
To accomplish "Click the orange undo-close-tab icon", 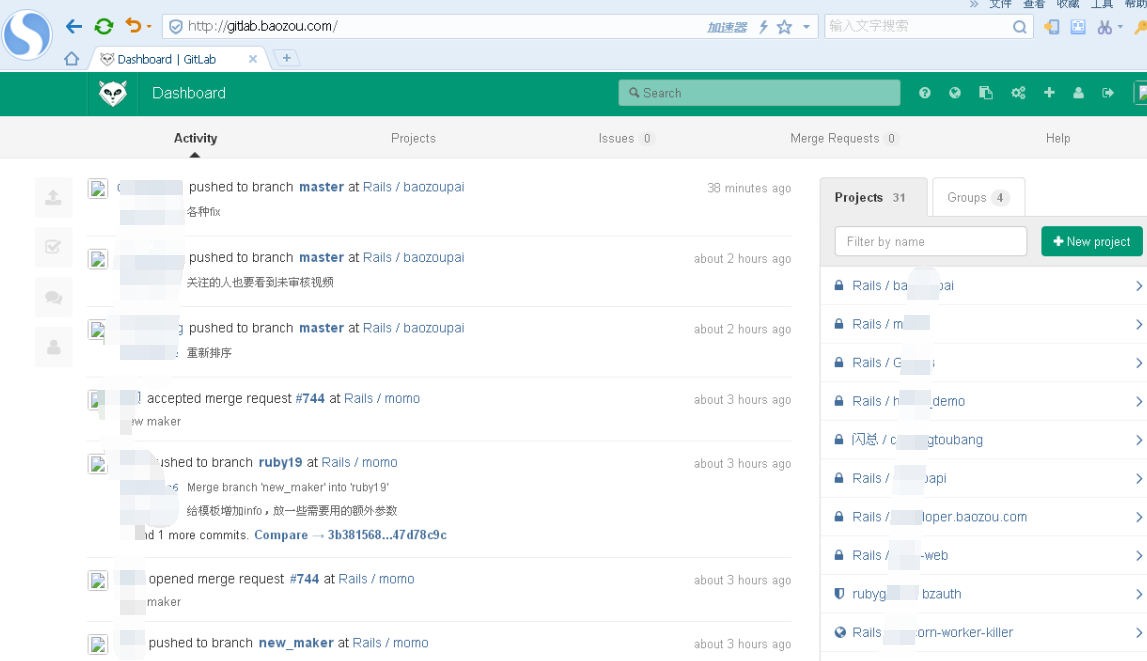I will pos(133,26).
